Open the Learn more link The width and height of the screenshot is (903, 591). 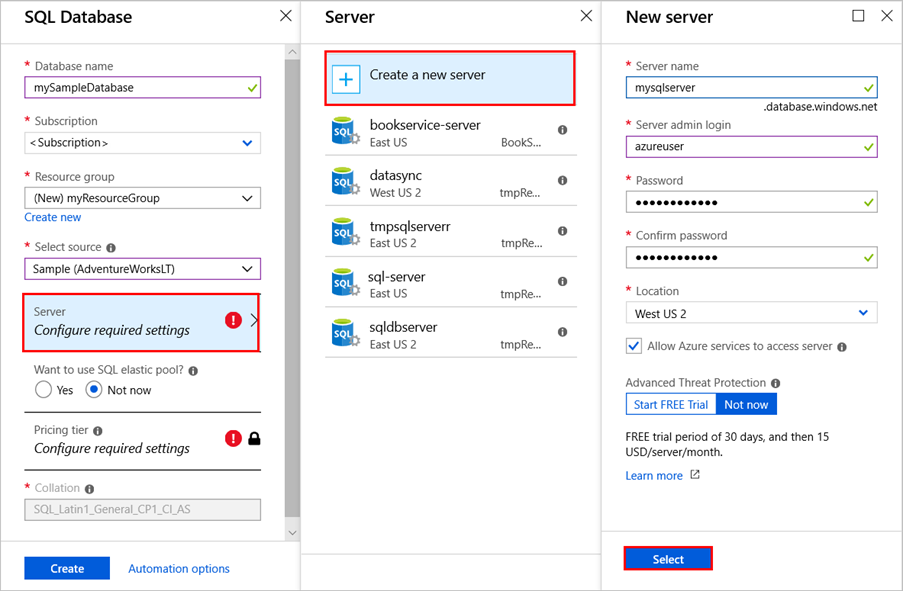(x=654, y=476)
